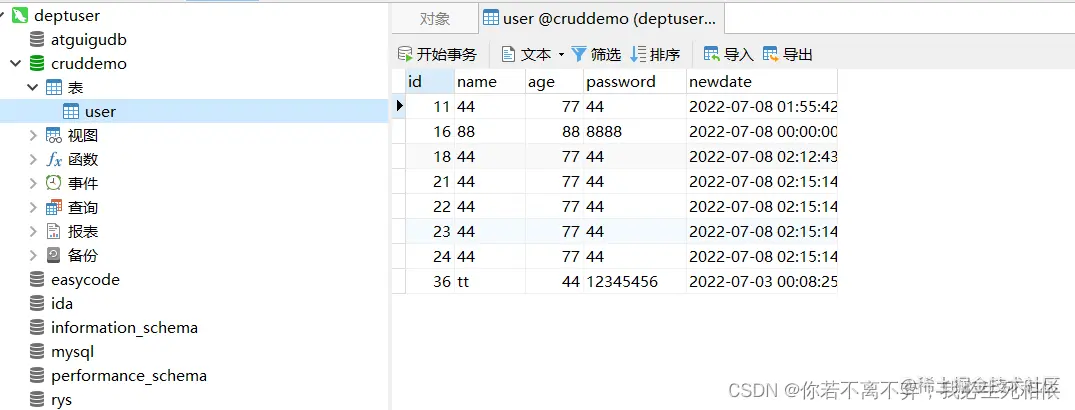
Task: Expand the 视图 views node
Action: [33, 136]
